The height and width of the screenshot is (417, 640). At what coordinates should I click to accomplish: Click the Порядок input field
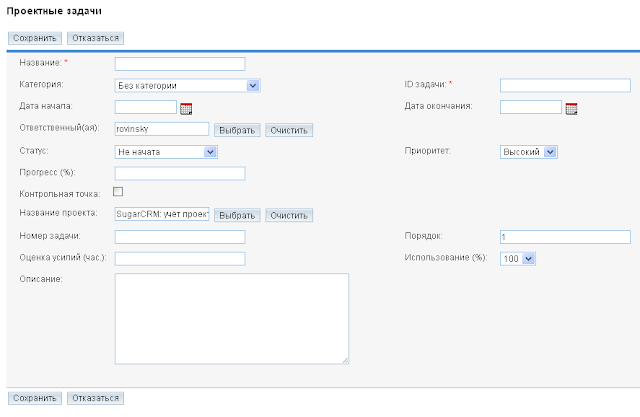(x=564, y=237)
